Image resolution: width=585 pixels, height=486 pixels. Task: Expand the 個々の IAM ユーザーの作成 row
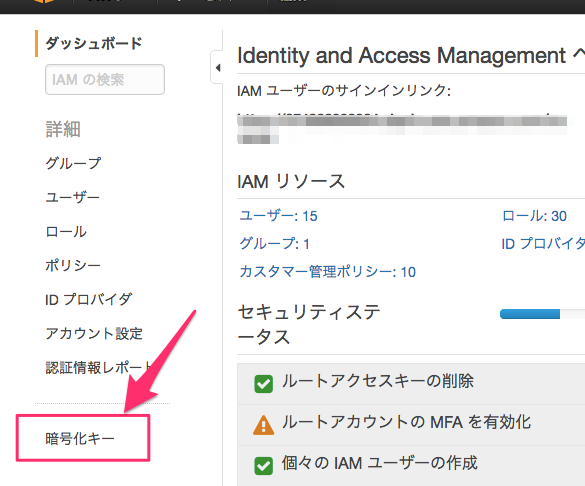pos(411,465)
